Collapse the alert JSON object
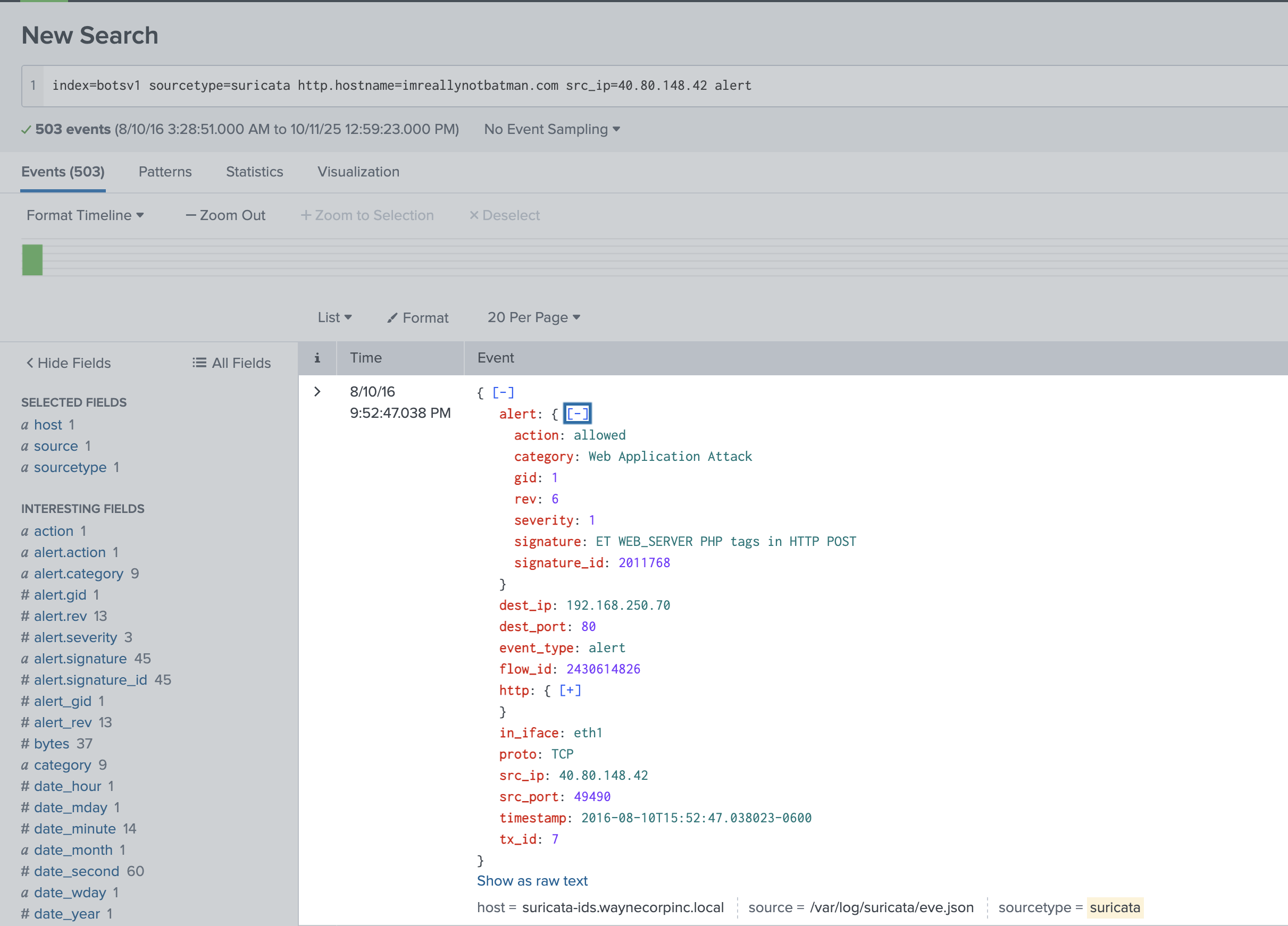The width and height of the screenshot is (1288, 926). pos(577,414)
